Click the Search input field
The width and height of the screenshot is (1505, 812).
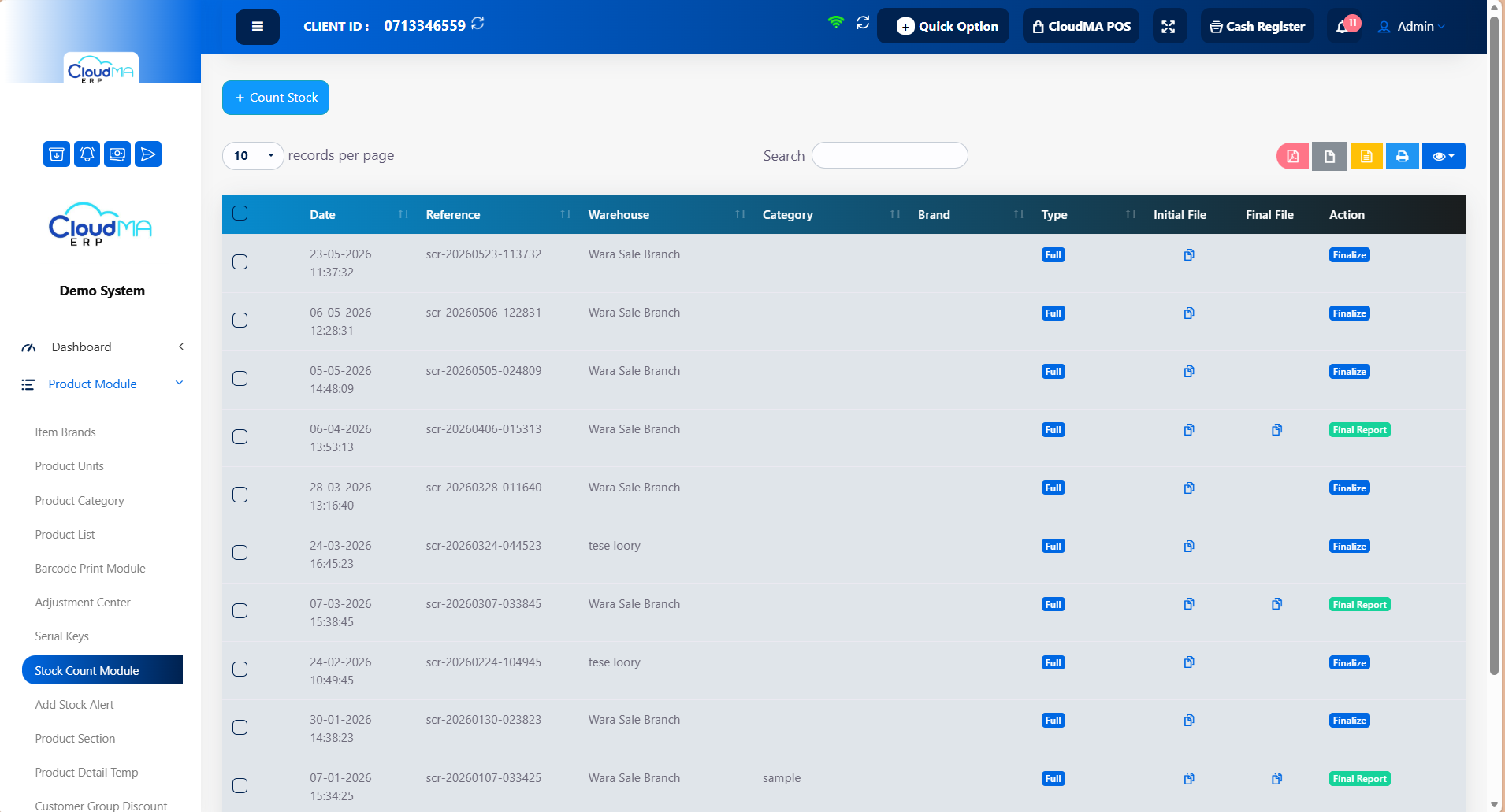[890, 155]
